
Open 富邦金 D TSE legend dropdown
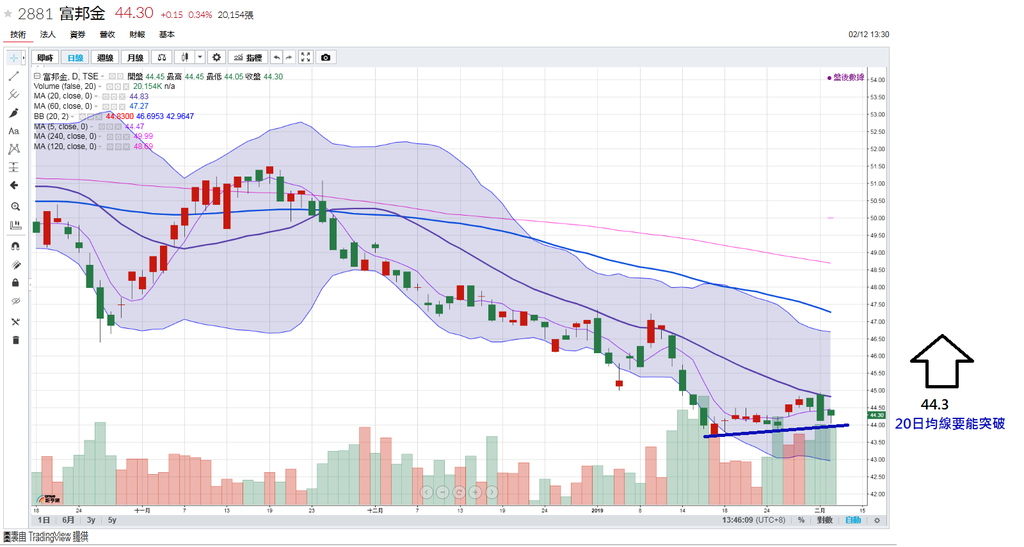pyautogui.click(x=102, y=76)
